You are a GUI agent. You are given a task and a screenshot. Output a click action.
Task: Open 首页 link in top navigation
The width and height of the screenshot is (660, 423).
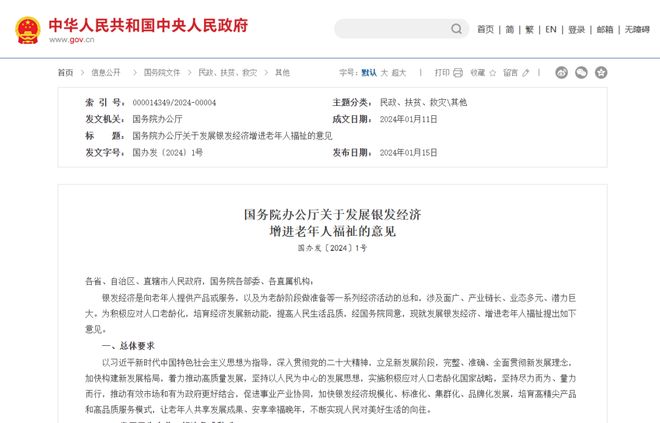point(485,29)
